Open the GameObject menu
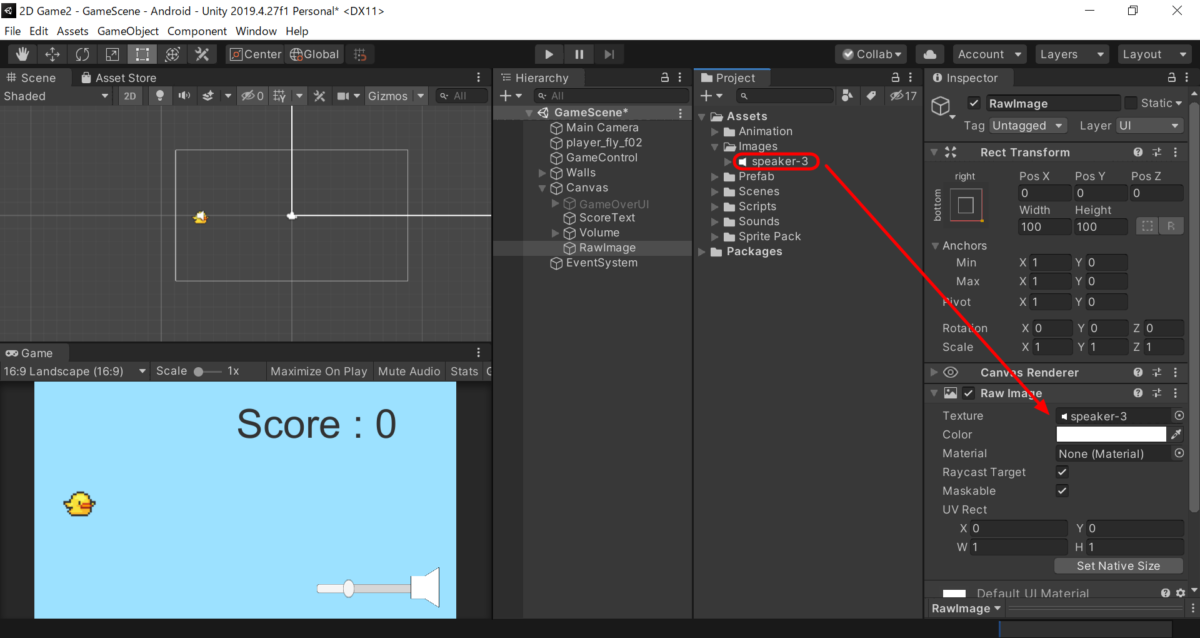 128,31
